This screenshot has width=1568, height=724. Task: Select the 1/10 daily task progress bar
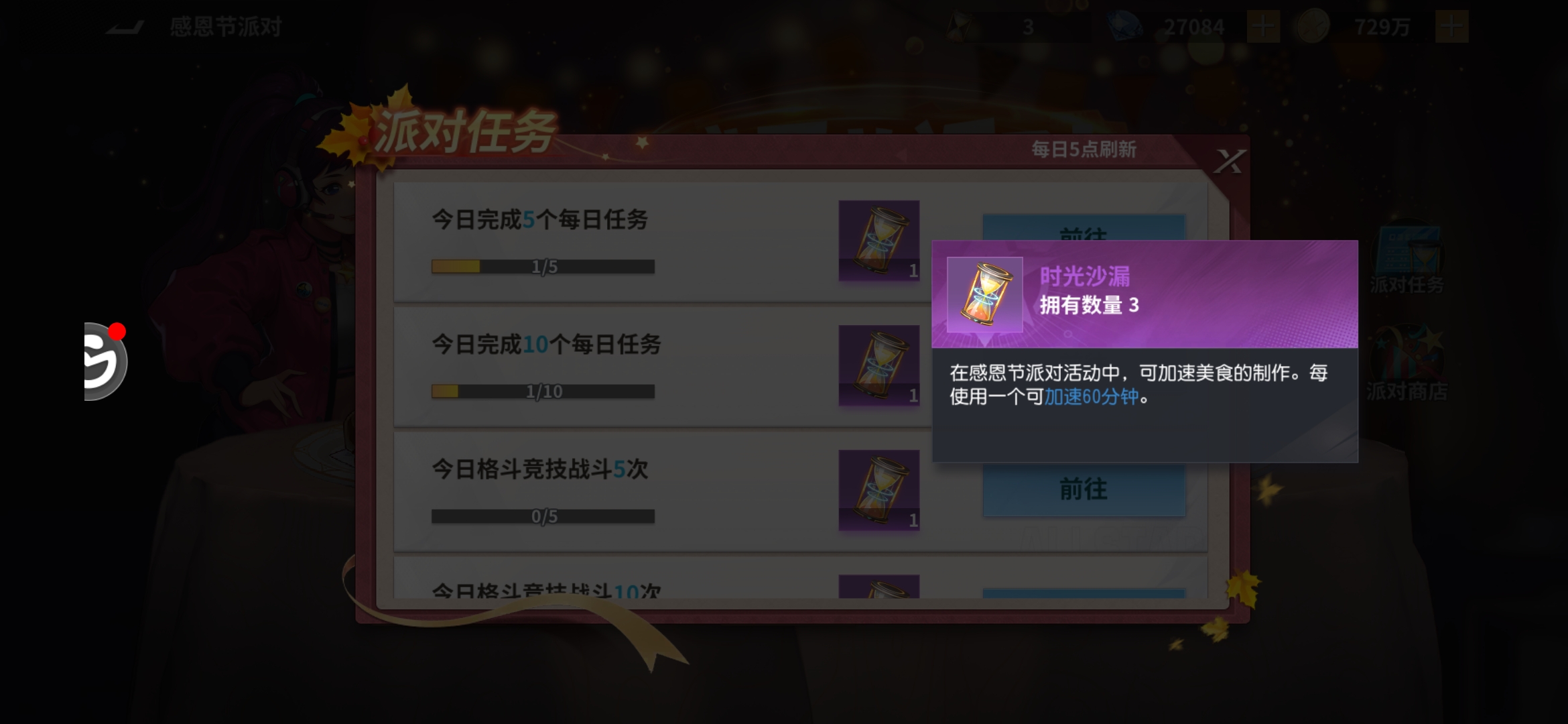[x=543, y=391]
